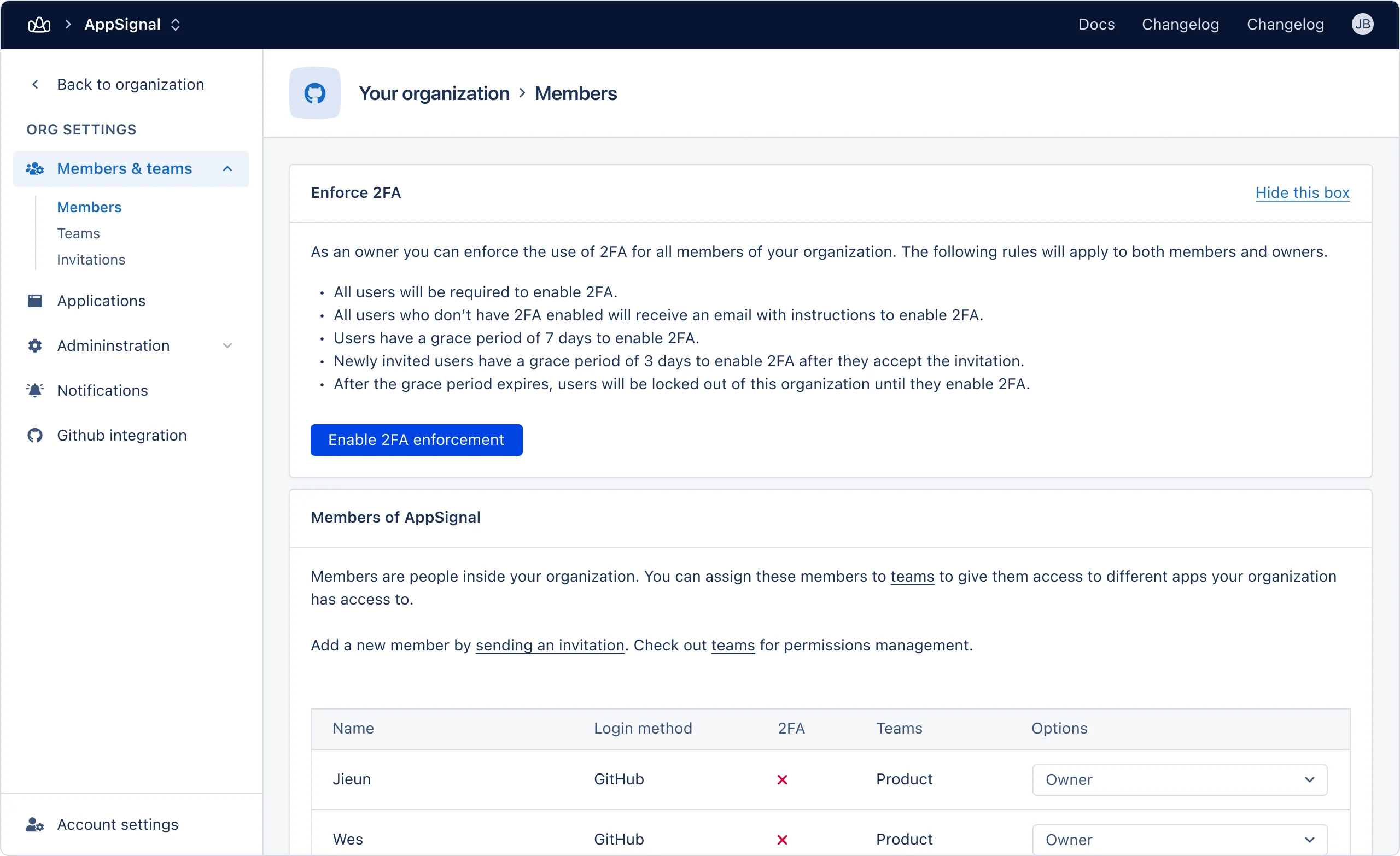Click the breadcrumb chevron after the logo
Viewport: 1400px width, 856px height.
click(68, 25)
